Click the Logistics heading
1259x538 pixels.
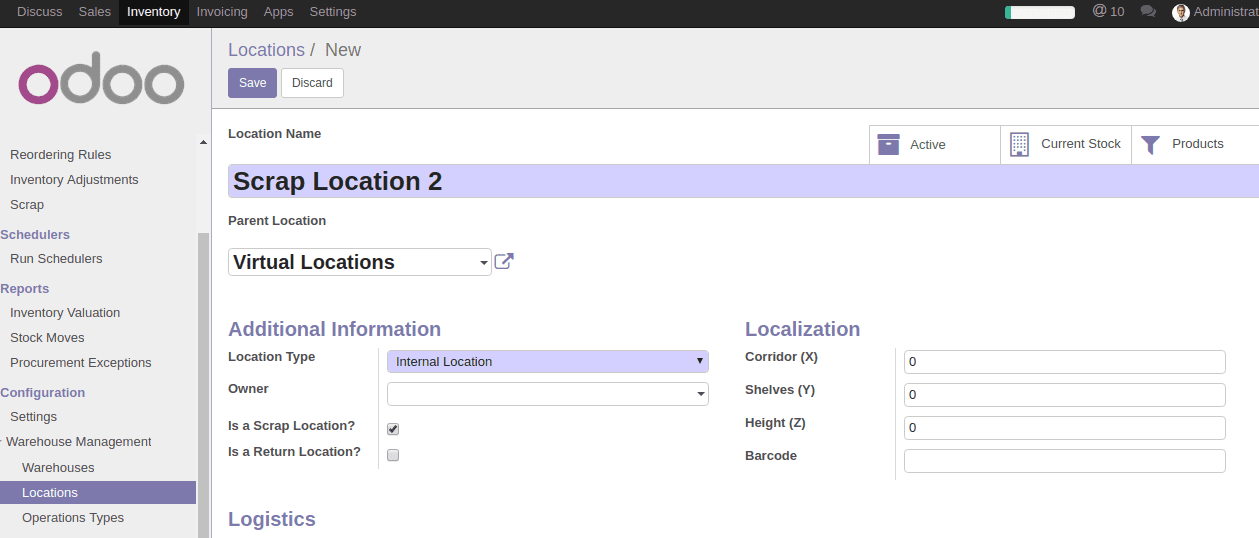[x=272, y=519]
